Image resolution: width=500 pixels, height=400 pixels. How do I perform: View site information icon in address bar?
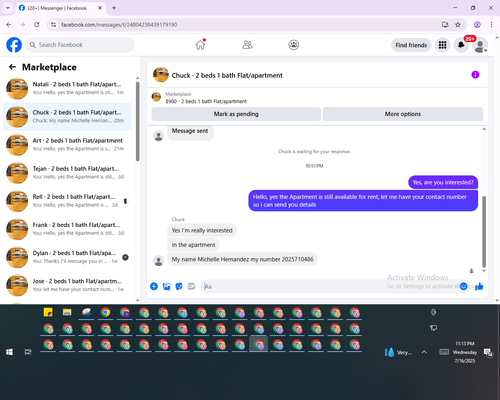click(x=53, y=25)
